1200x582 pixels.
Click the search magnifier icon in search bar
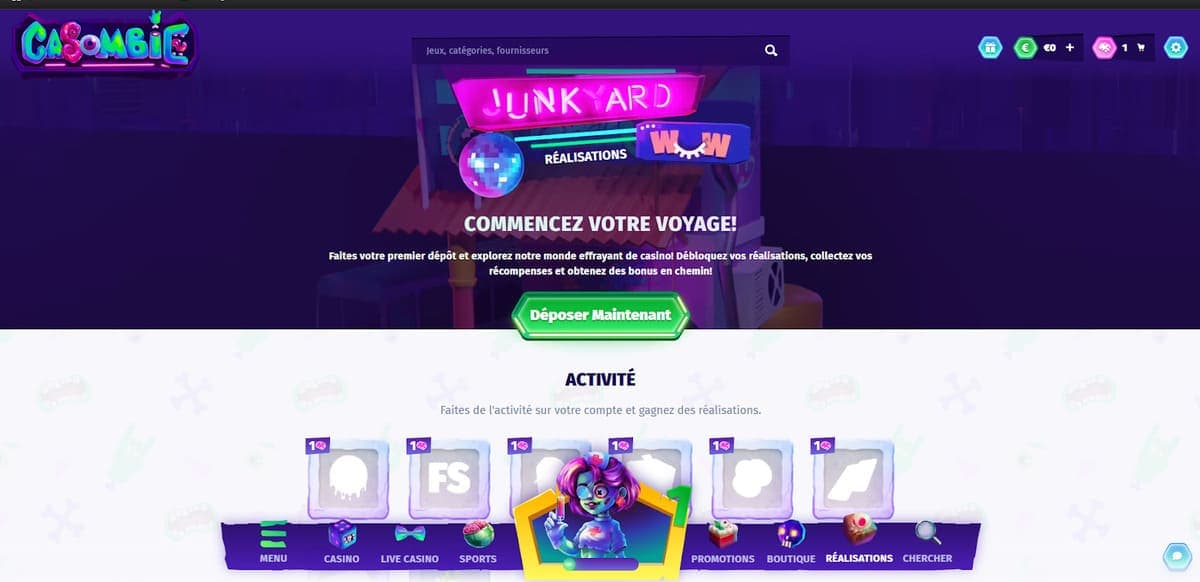pyautogui.click(x=770, y=50)
